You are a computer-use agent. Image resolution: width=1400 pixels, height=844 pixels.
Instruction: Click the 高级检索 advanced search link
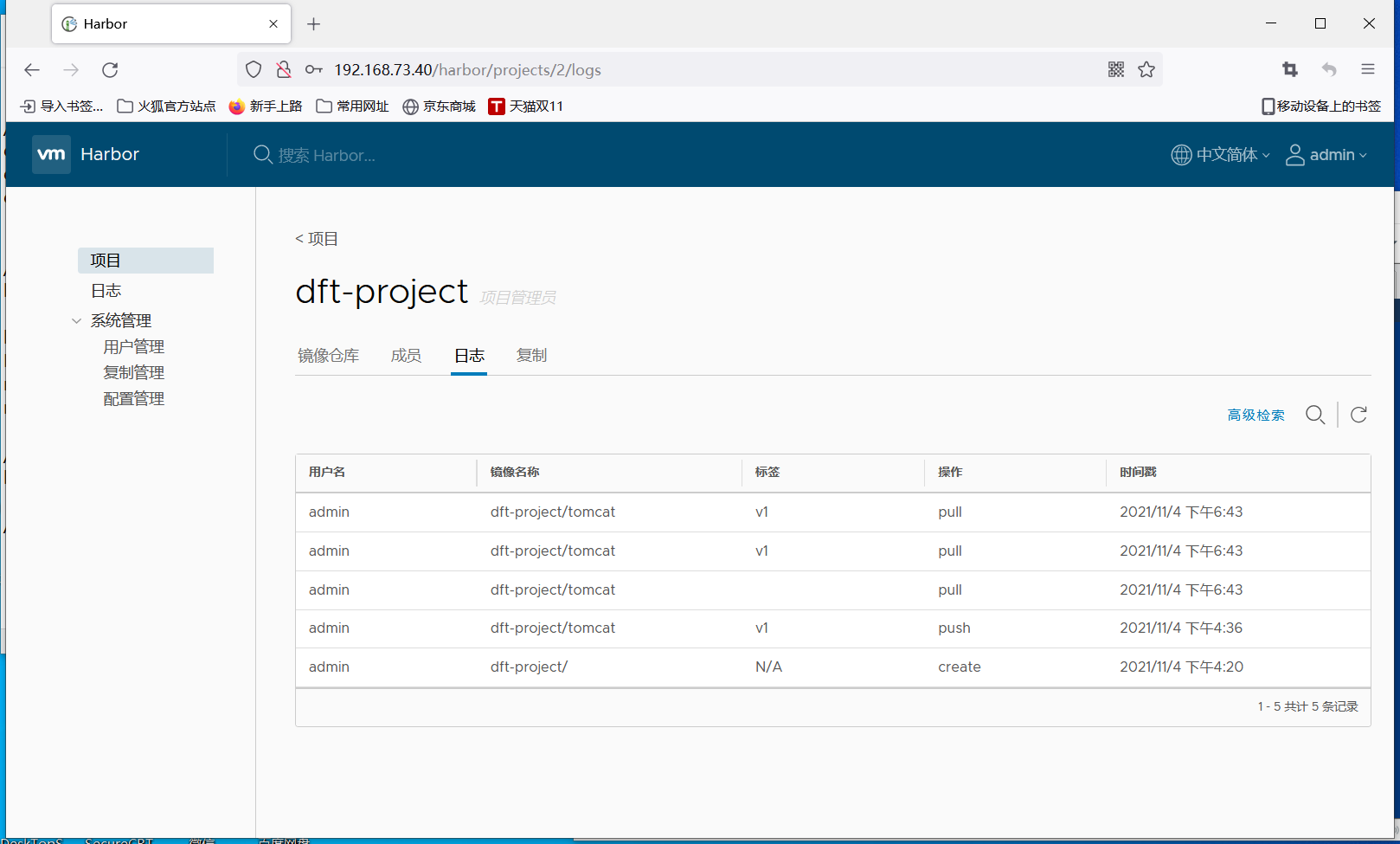[1256, 416]
